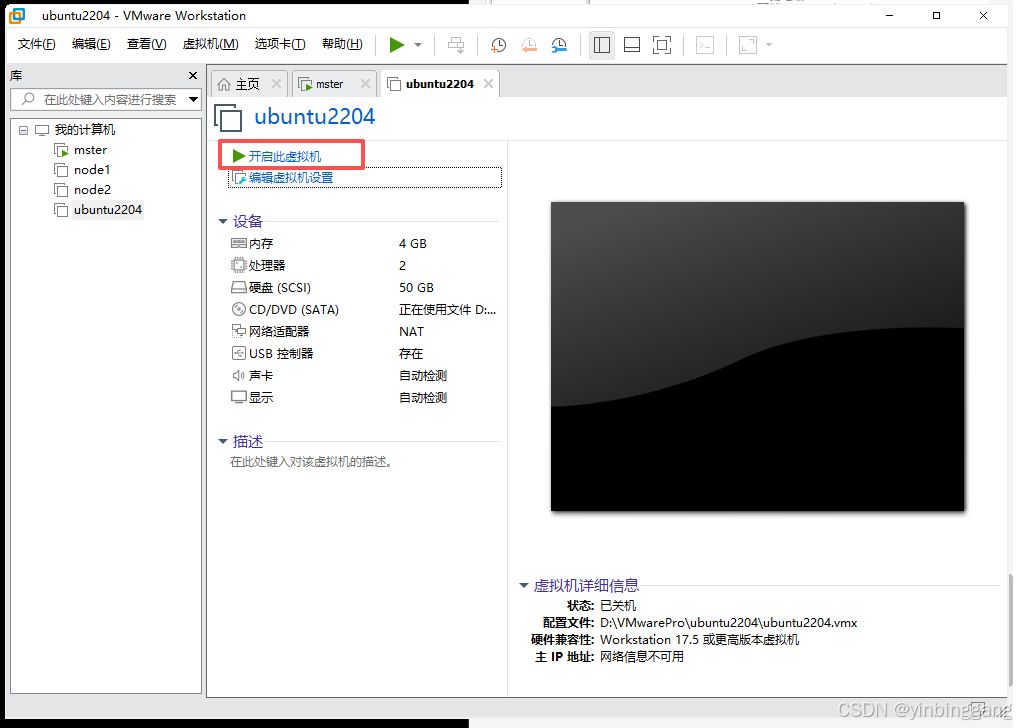Viewport: 1016px width, 728px height.
Task: Click the ubuntu2204.vmx config file path
Action: pos(728,622)
